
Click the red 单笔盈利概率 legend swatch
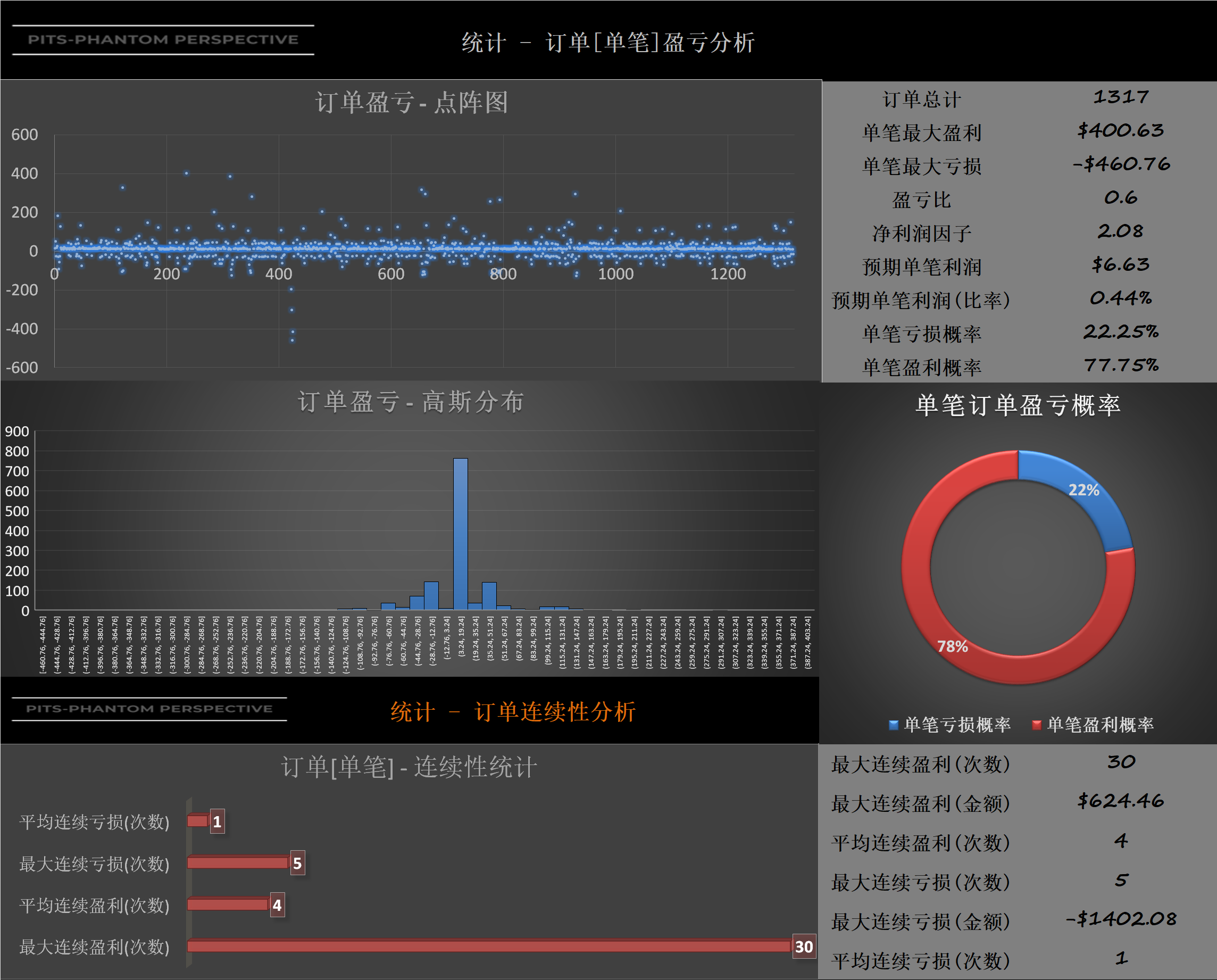click(1036, 725)
